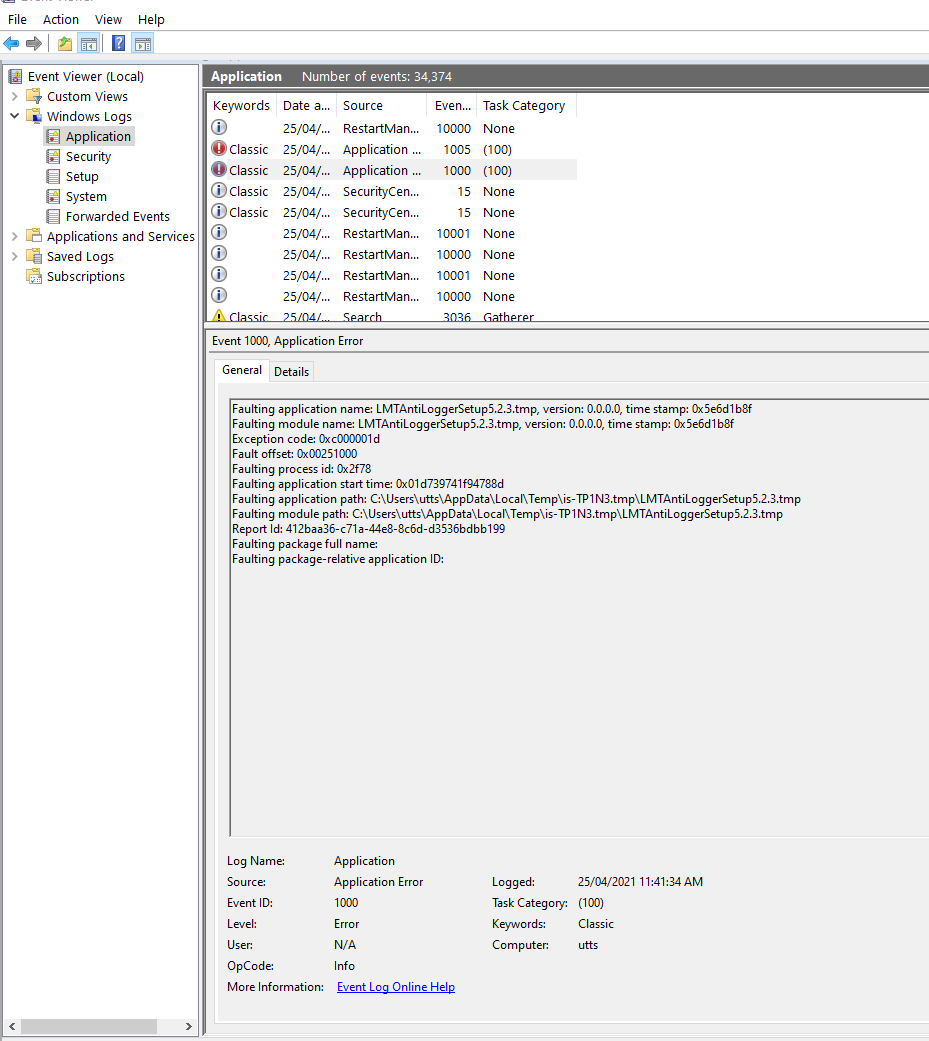Click the blue Help toolbar icon
Image resolution: width=929 pixels, height=1041 pixels.
coord(118,43)
